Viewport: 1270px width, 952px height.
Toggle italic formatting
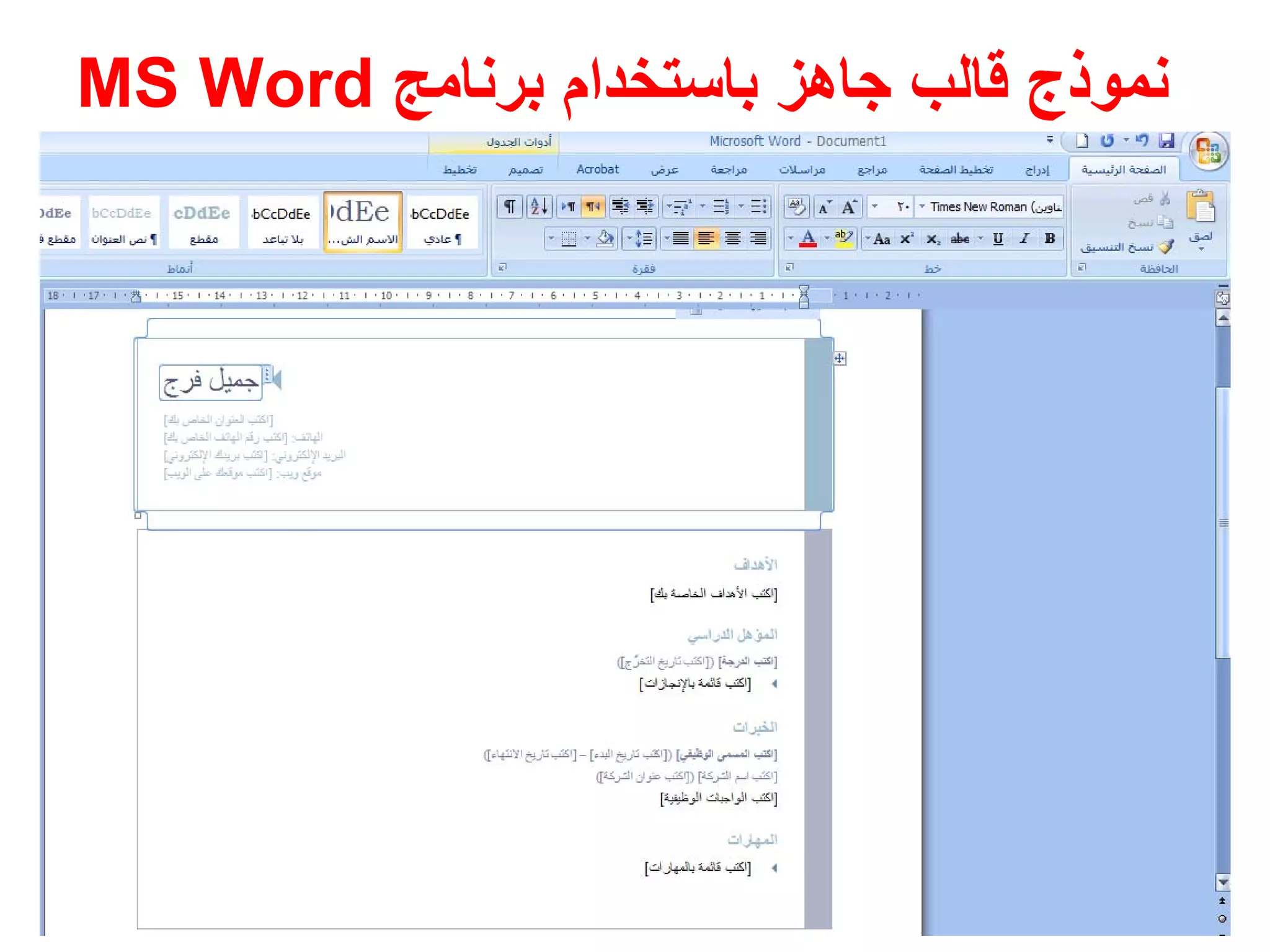point(1024,239)
